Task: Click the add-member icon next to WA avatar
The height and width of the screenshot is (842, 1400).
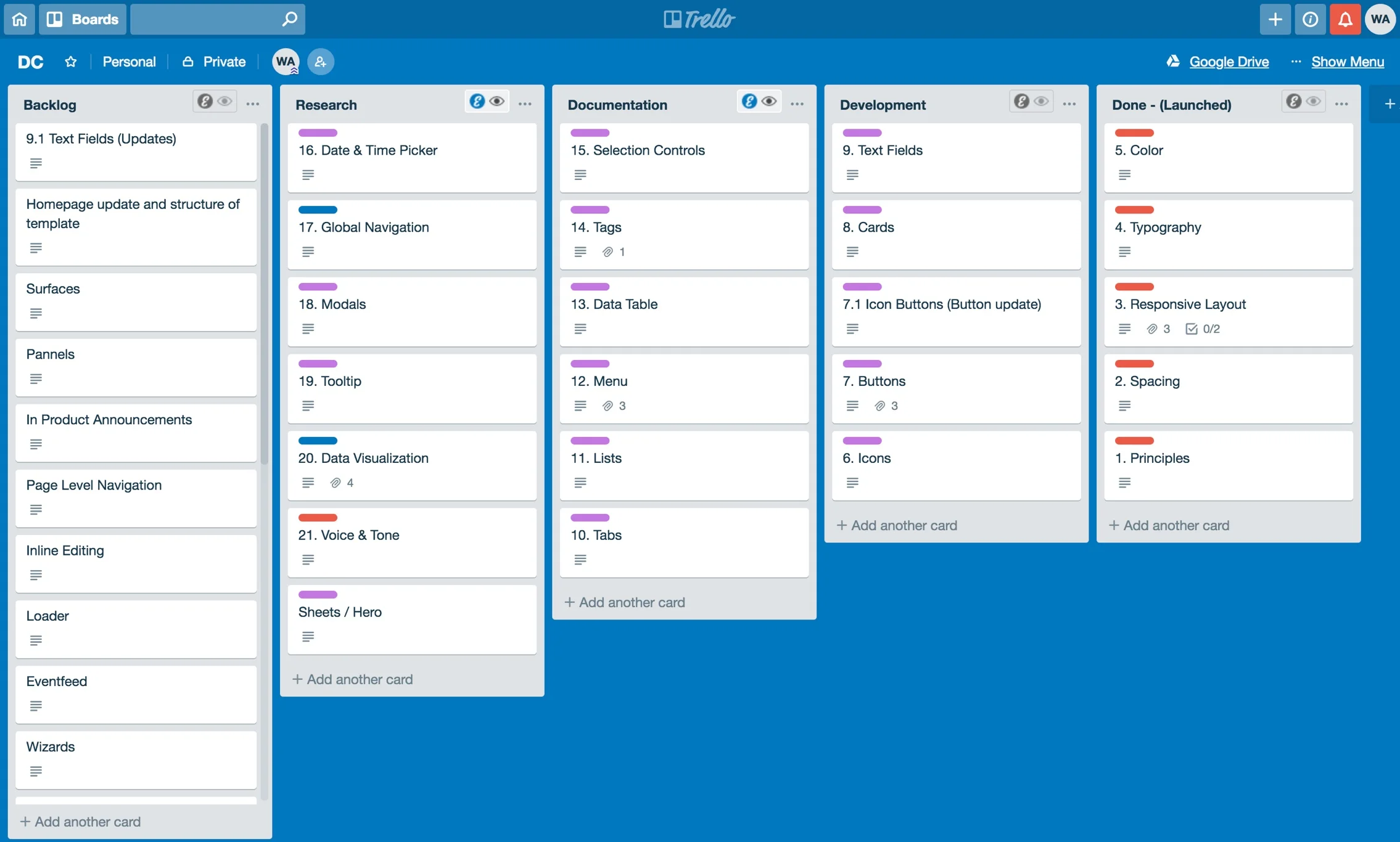Action: point(321,62)
